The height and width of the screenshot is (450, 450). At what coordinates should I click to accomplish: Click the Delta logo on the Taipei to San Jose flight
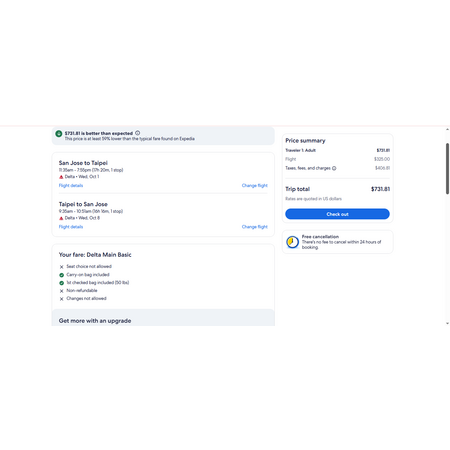(x=61, y=218)
